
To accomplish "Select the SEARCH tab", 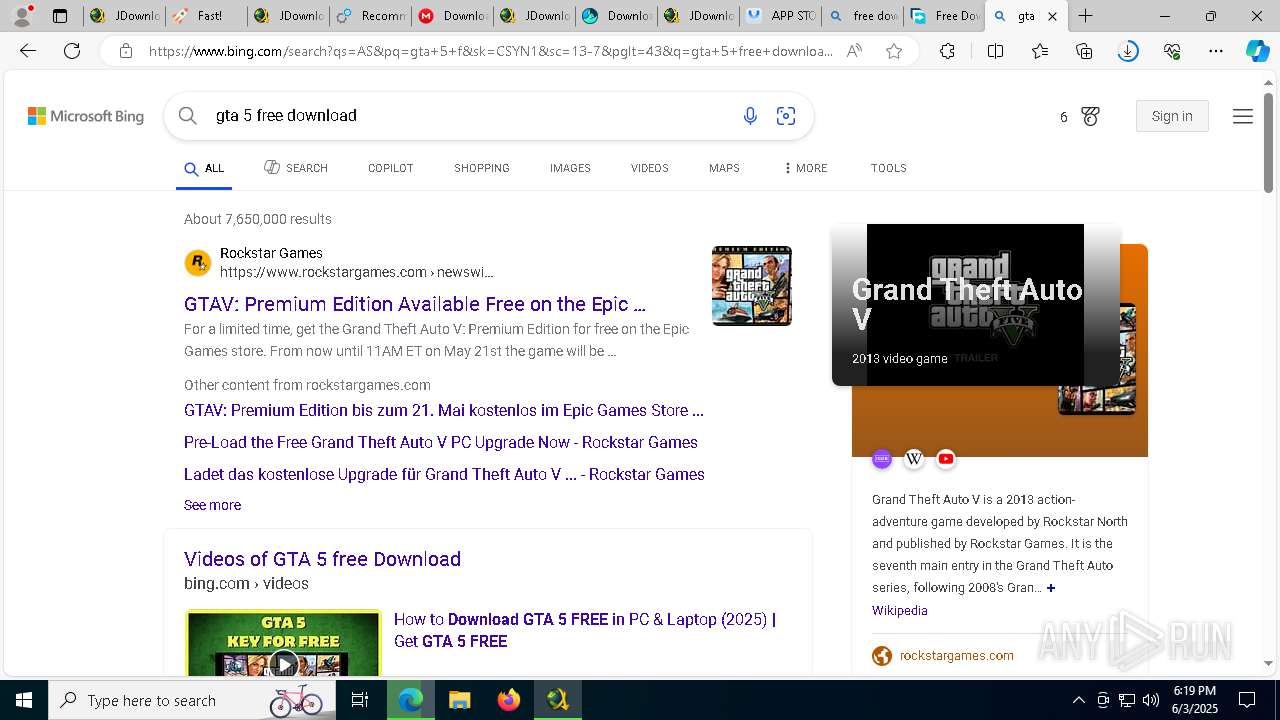I will tap(296, 168).
